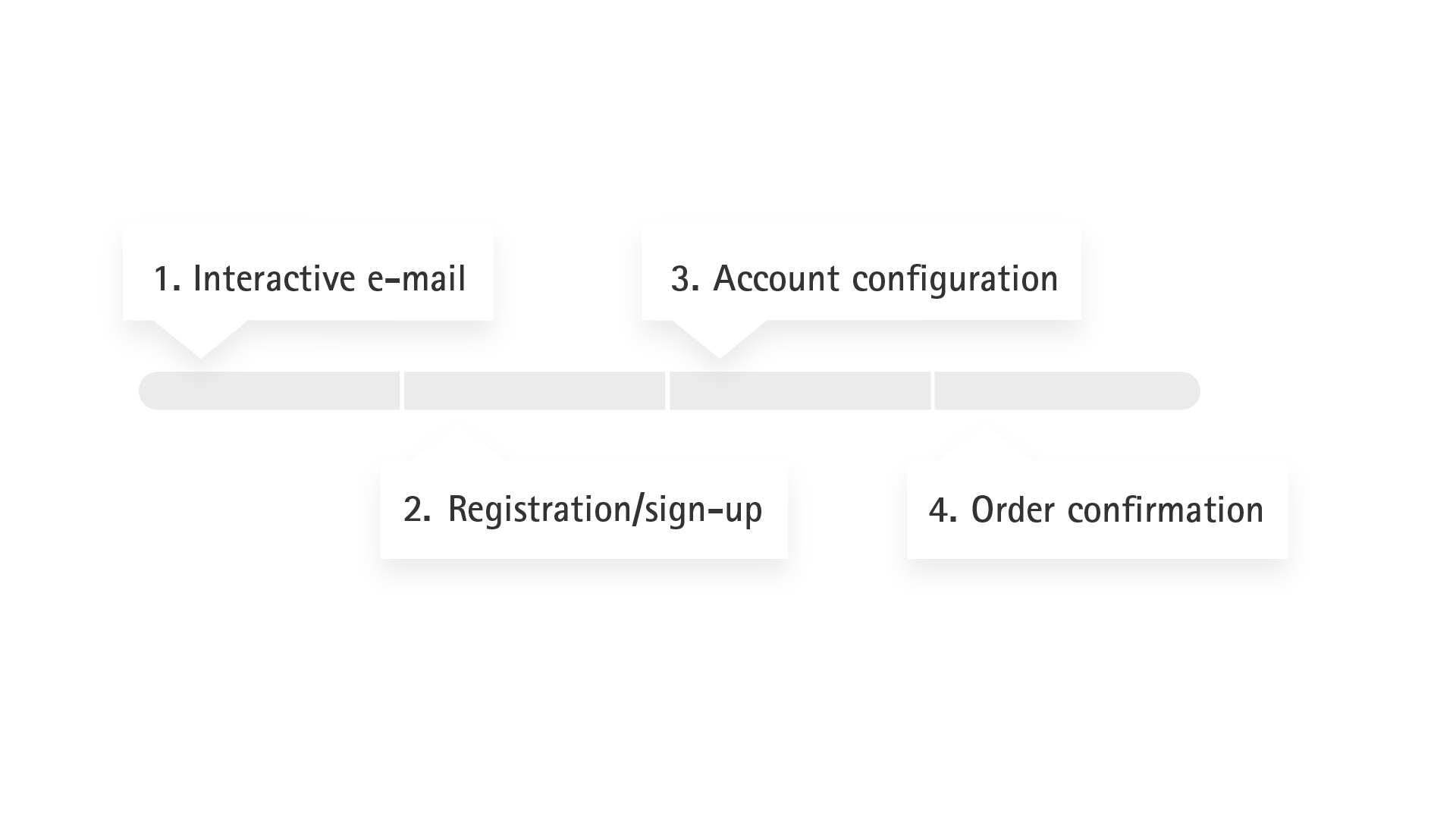Click the number "1." in the first callout
This screenshot has width=1456, height=819.
point(167,279)
